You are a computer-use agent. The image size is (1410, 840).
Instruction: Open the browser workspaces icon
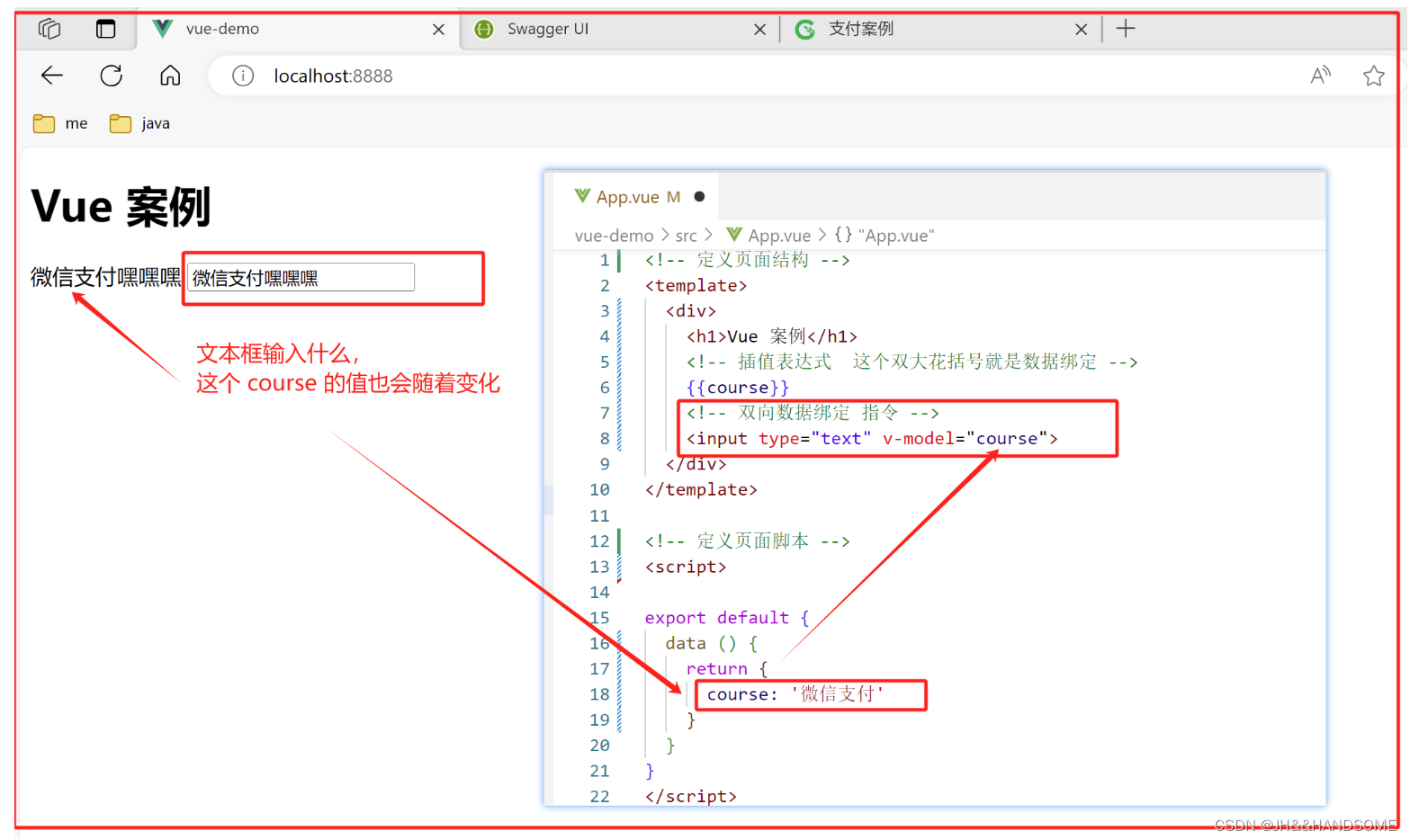coord(49,29)
